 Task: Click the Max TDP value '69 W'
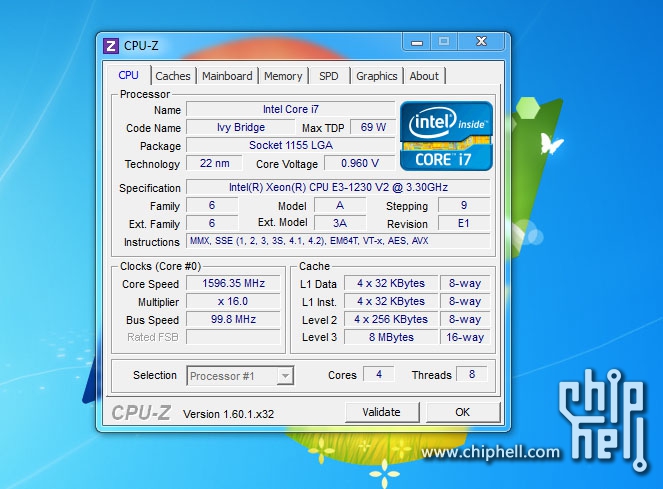coord(373,127)
